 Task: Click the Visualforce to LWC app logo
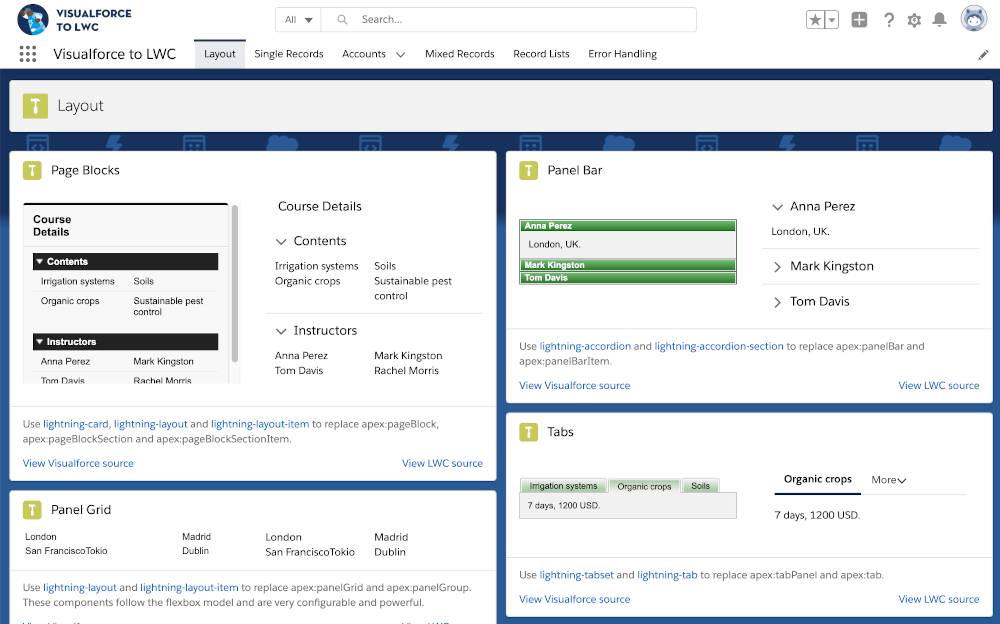[x=33, y=20]
